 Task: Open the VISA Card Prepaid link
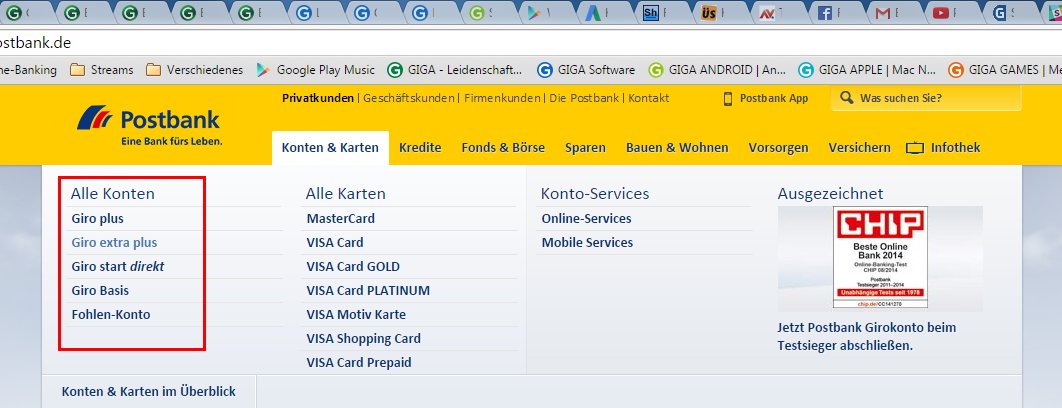(x=359, y=363)
